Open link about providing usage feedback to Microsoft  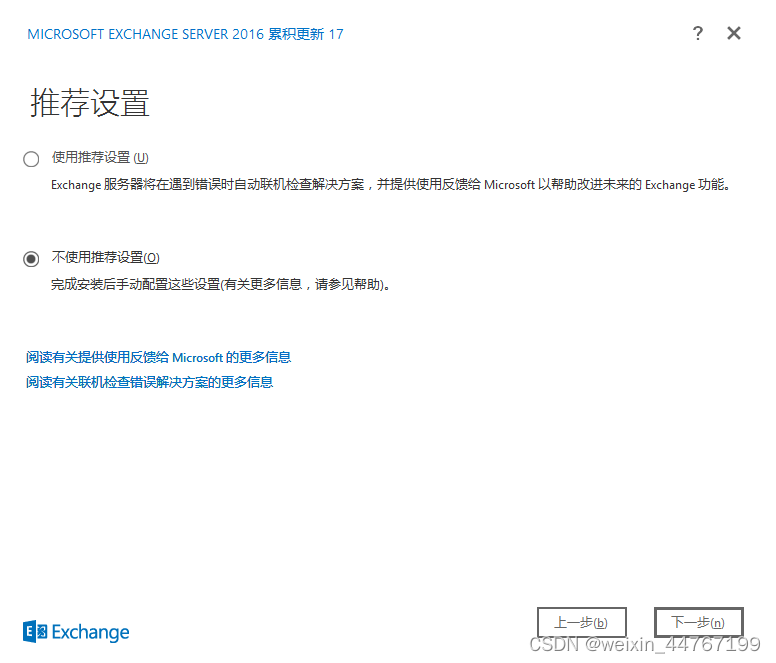tap(158, 357)
